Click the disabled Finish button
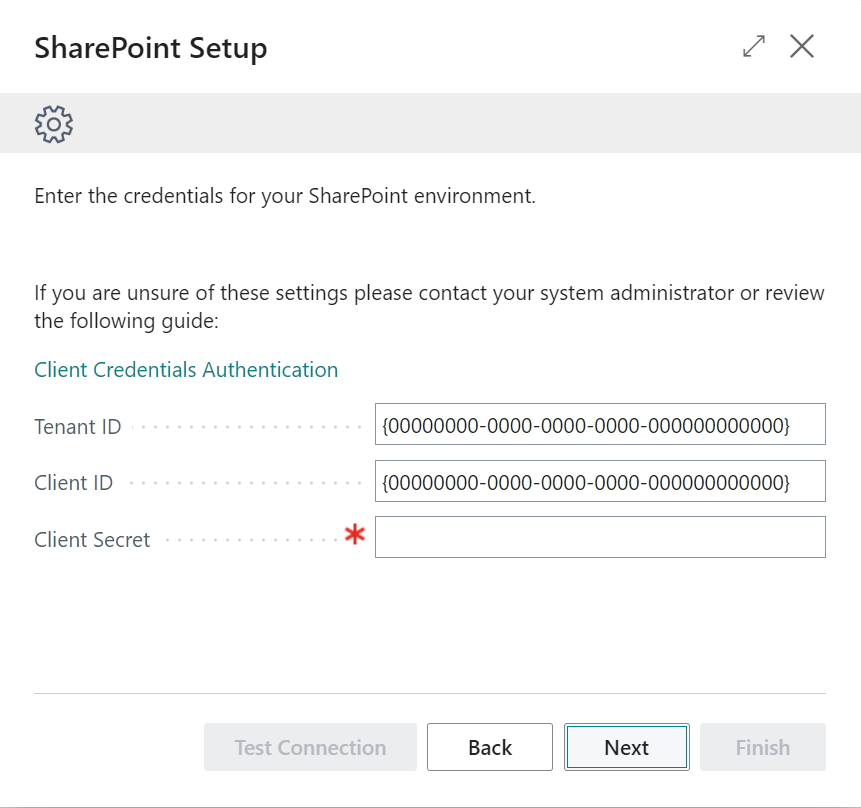This screenshot has width=861, height=808. pos(762,746)
